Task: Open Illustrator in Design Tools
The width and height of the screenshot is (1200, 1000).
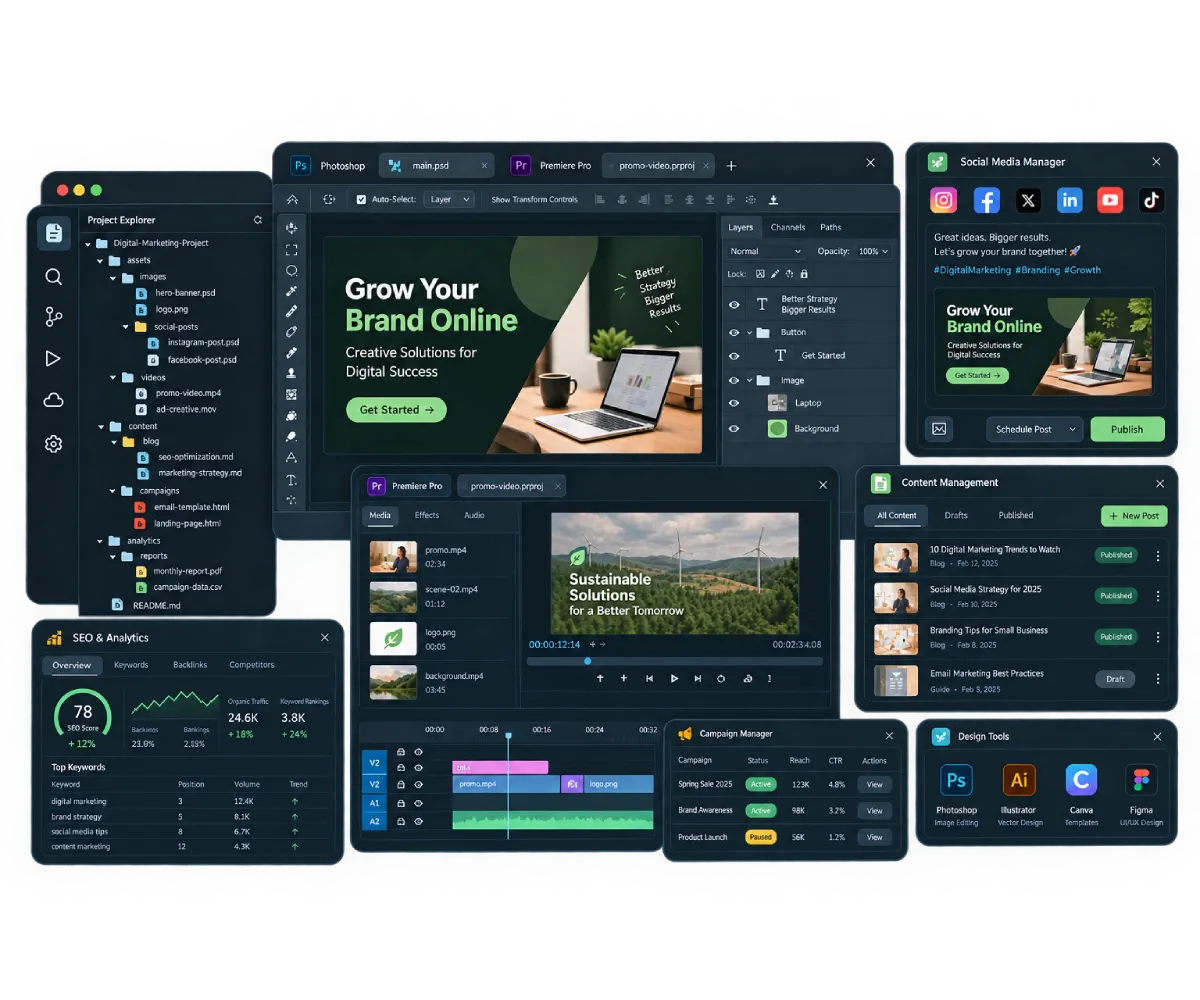Action: pos(1019,780)
